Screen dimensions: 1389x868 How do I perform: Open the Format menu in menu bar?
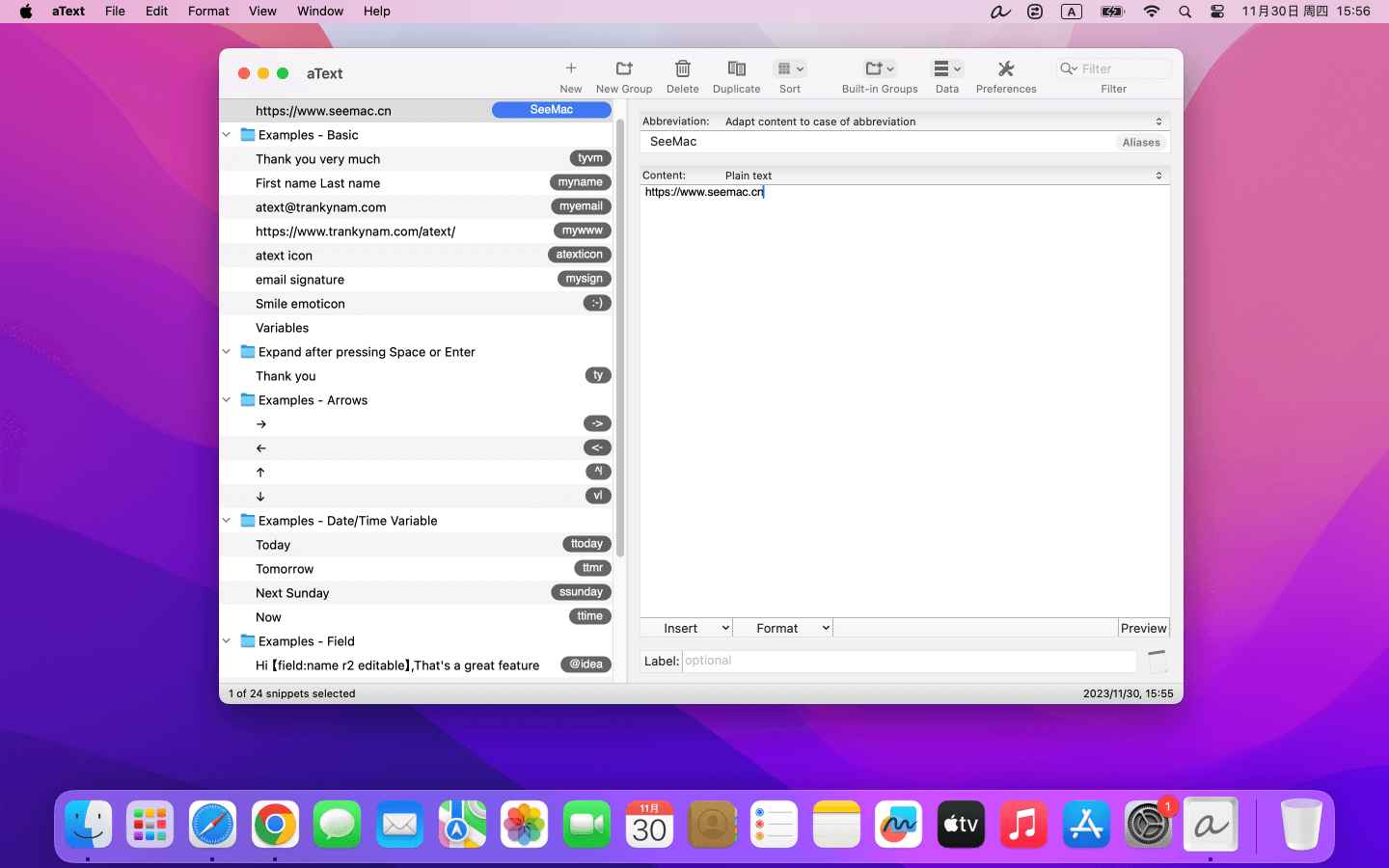click(x=208, y=12)
